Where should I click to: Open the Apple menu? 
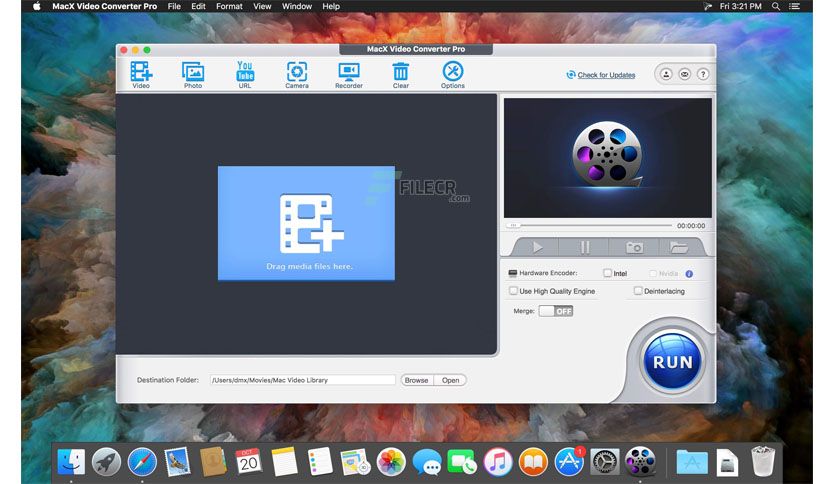coord(36,6)
